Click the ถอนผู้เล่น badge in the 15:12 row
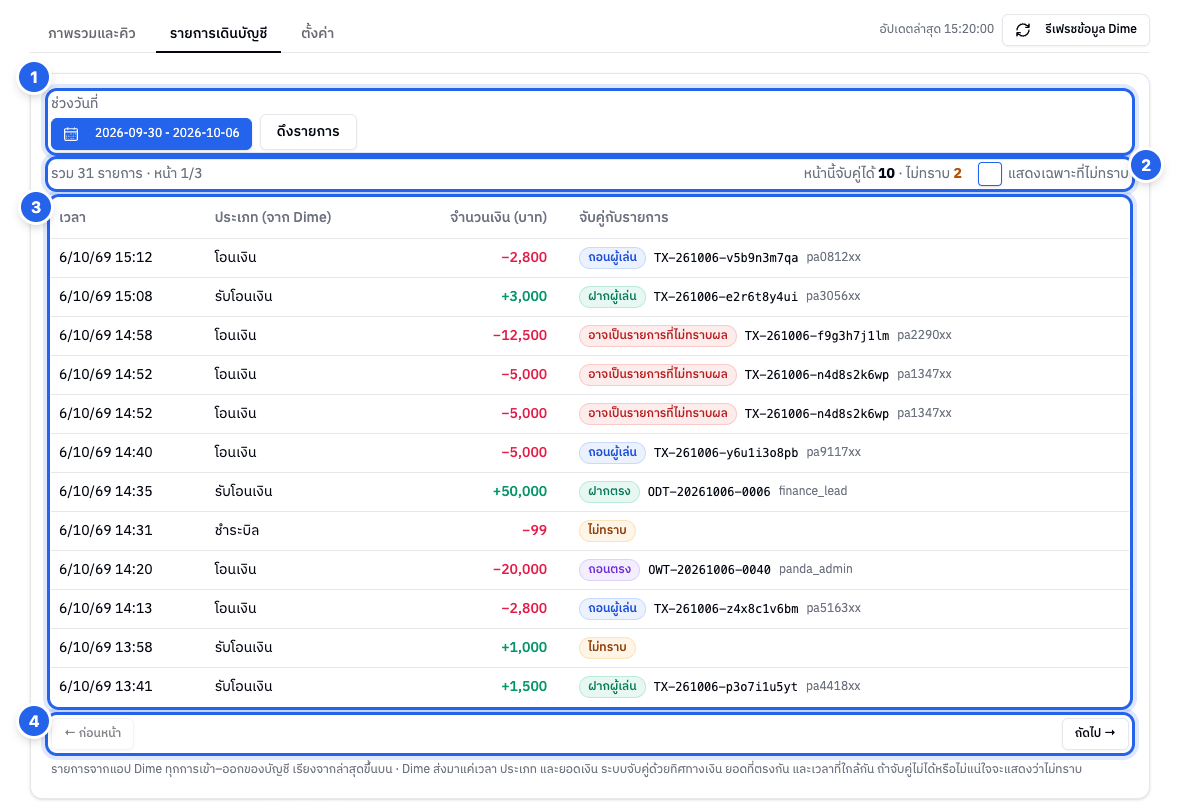Image resolution: width=1180 pixels, height=812 pixels. [612, 257]
